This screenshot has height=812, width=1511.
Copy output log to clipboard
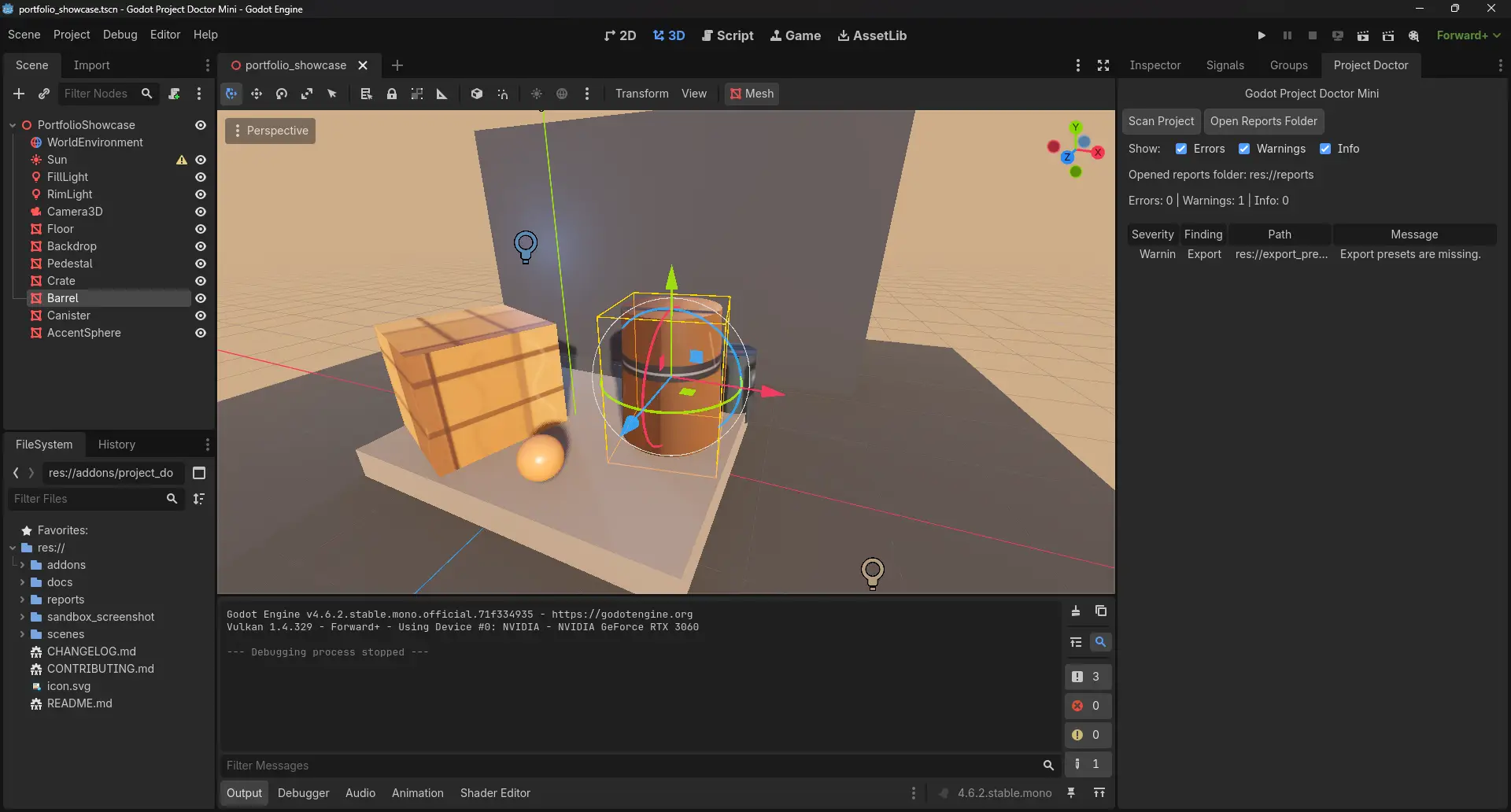1101,611
